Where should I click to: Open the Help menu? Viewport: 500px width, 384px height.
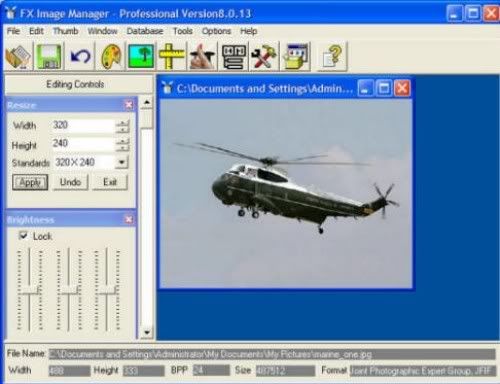[x=249, y=31]
